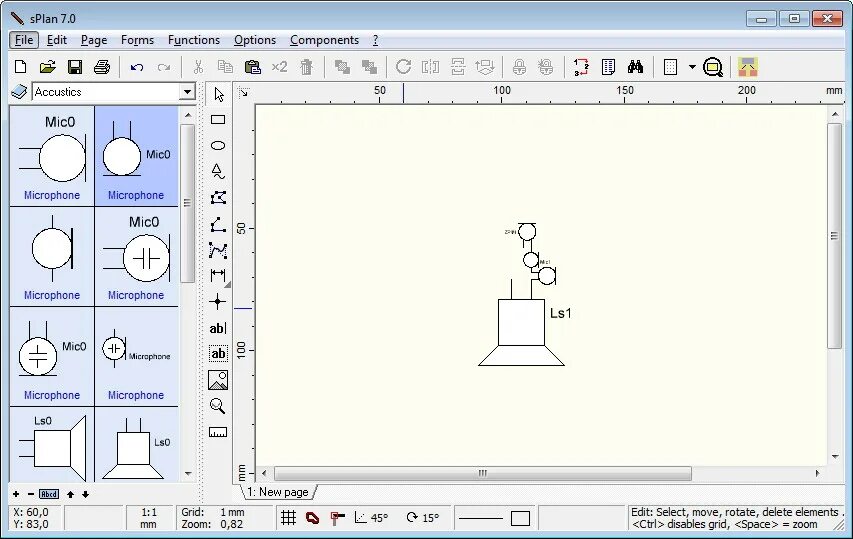853x539 pixels.
Task: Open the Forms menu
Action: [x=137, y=40]
